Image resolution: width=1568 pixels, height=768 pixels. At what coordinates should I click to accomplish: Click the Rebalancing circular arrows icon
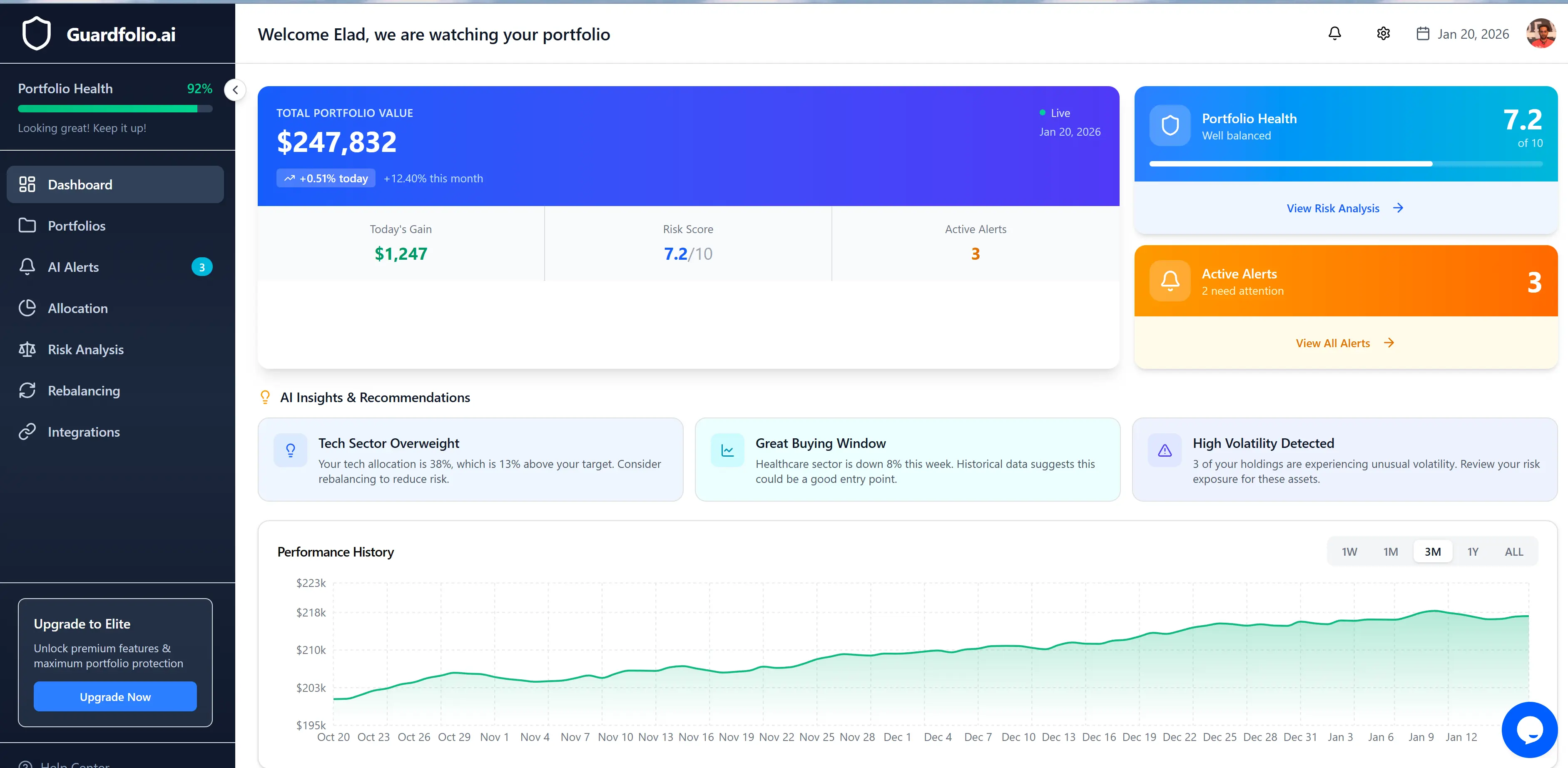(27, 390)
